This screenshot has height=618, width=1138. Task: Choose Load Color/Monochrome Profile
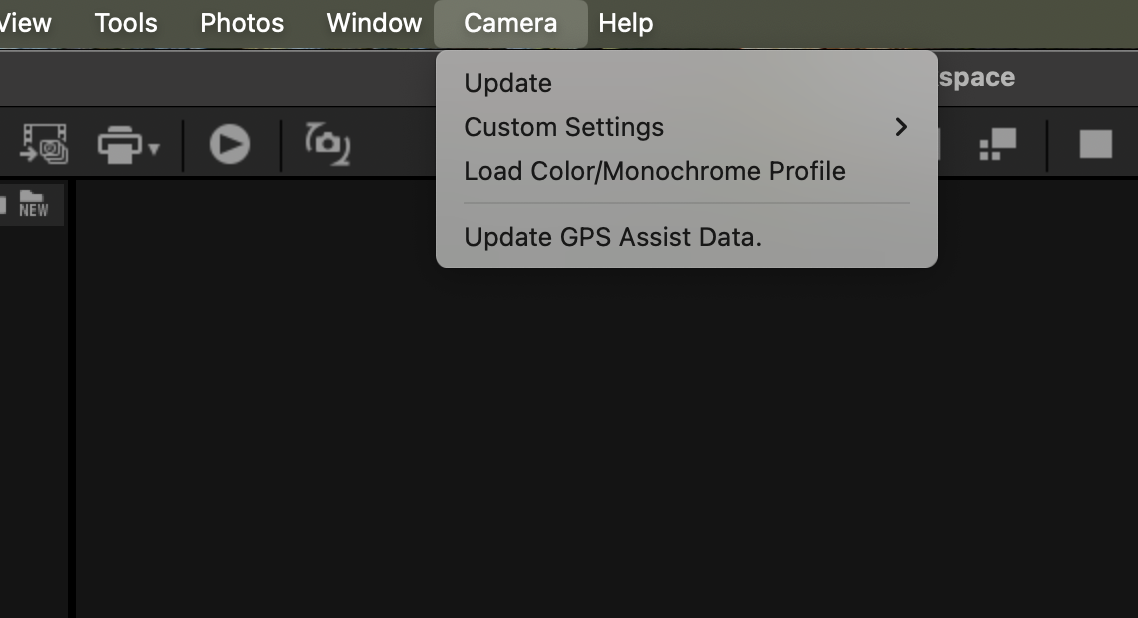[655, 170]
